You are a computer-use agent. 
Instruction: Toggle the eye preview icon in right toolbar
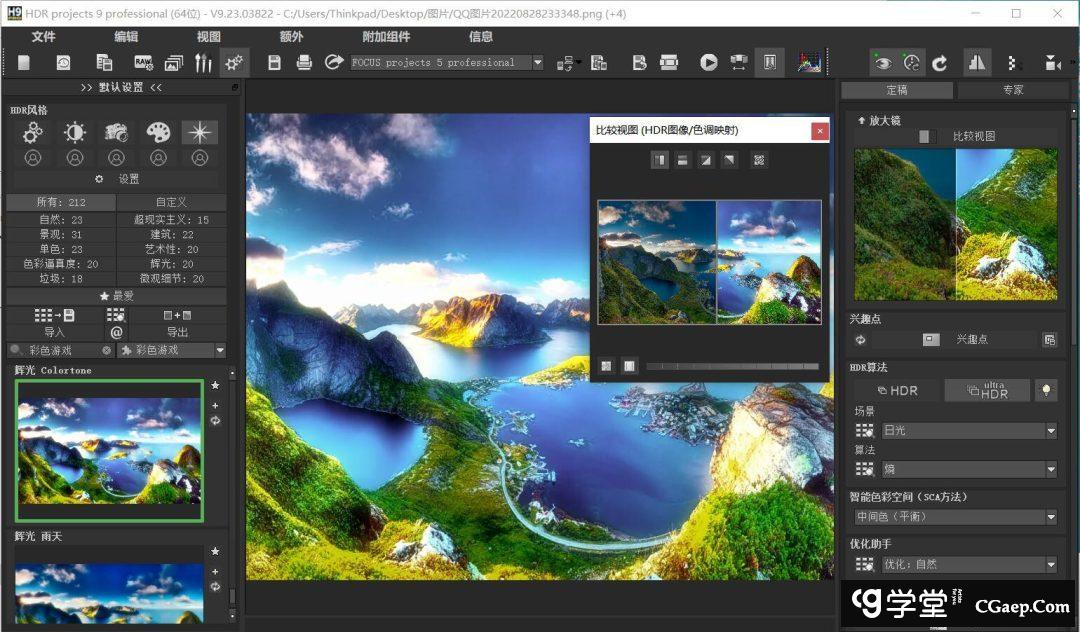coord(882,63)
